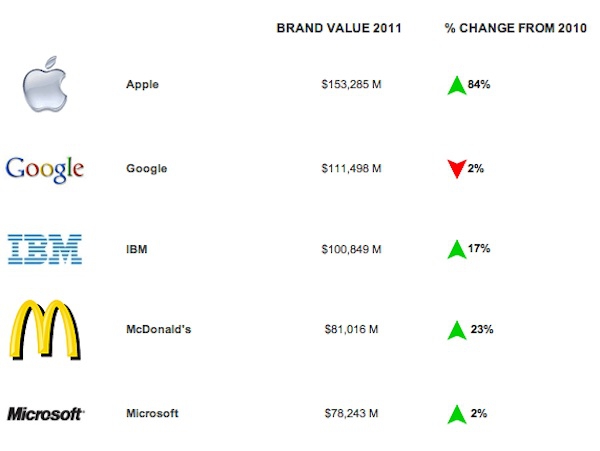
Task: Click green up arrow in Microsoft row
Action: pos(457,414)
